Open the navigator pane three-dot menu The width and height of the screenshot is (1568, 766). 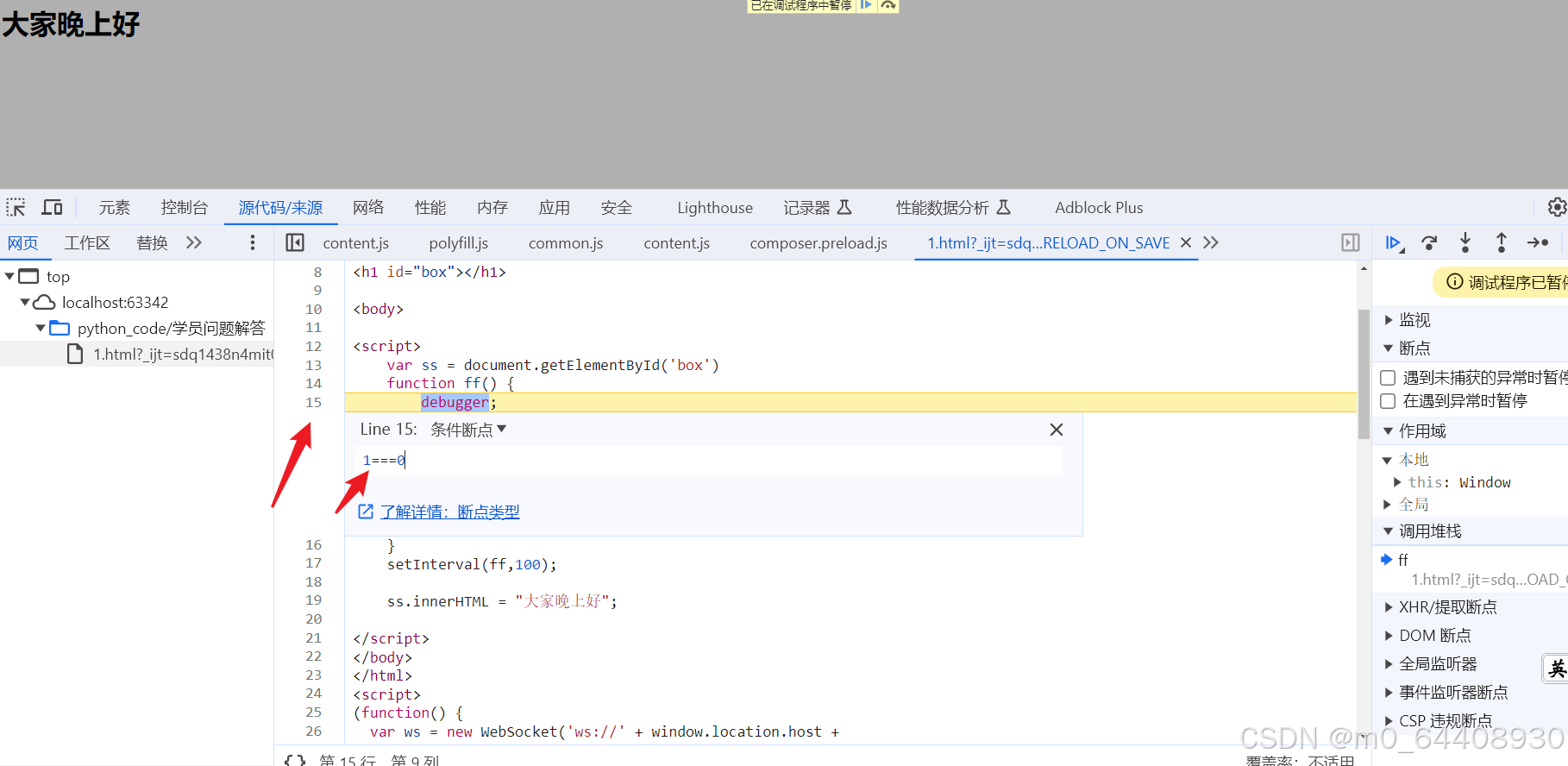(x=253, y=242)
